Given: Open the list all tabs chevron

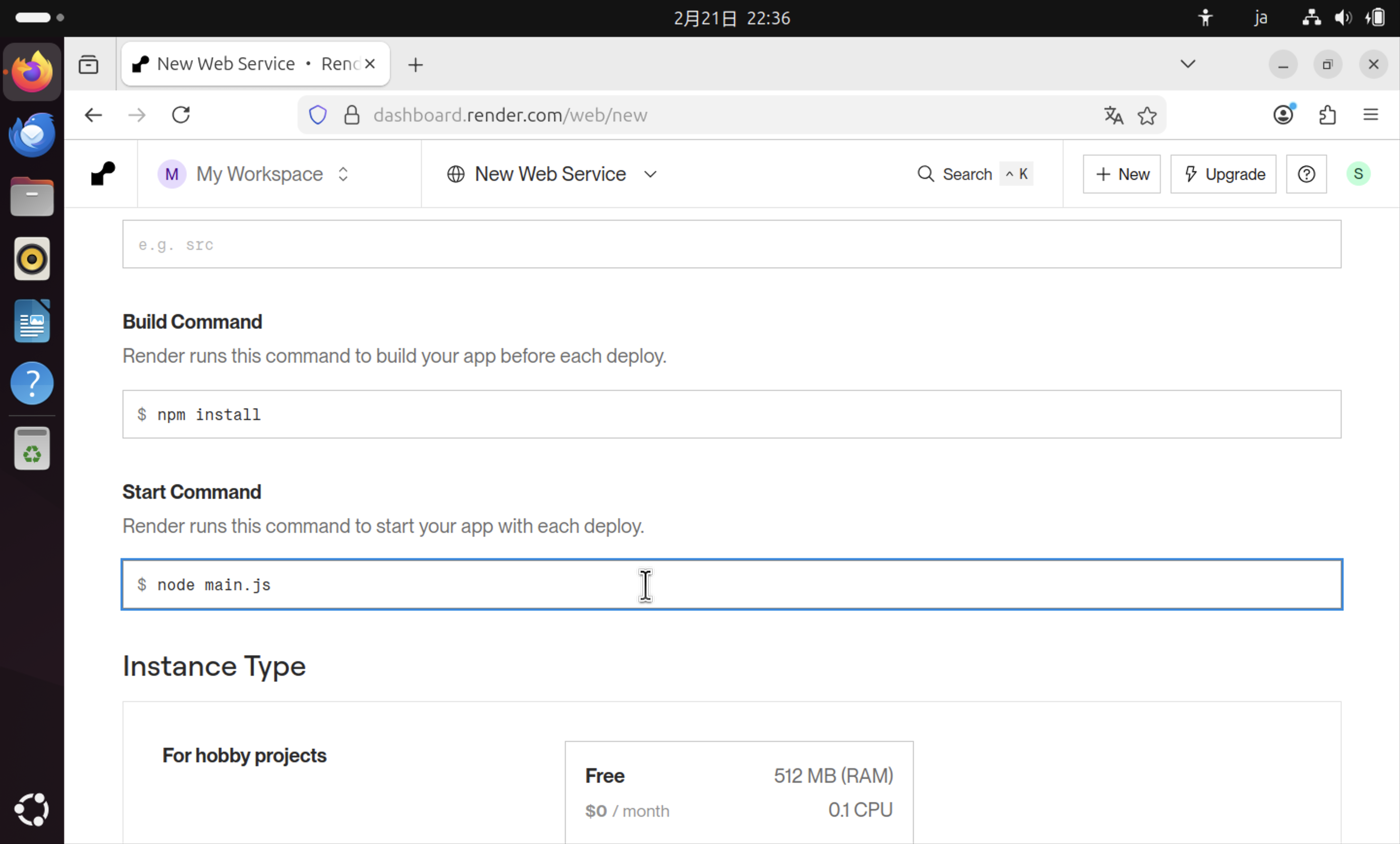Looking at the screenshot, I should pos(1187,64).
